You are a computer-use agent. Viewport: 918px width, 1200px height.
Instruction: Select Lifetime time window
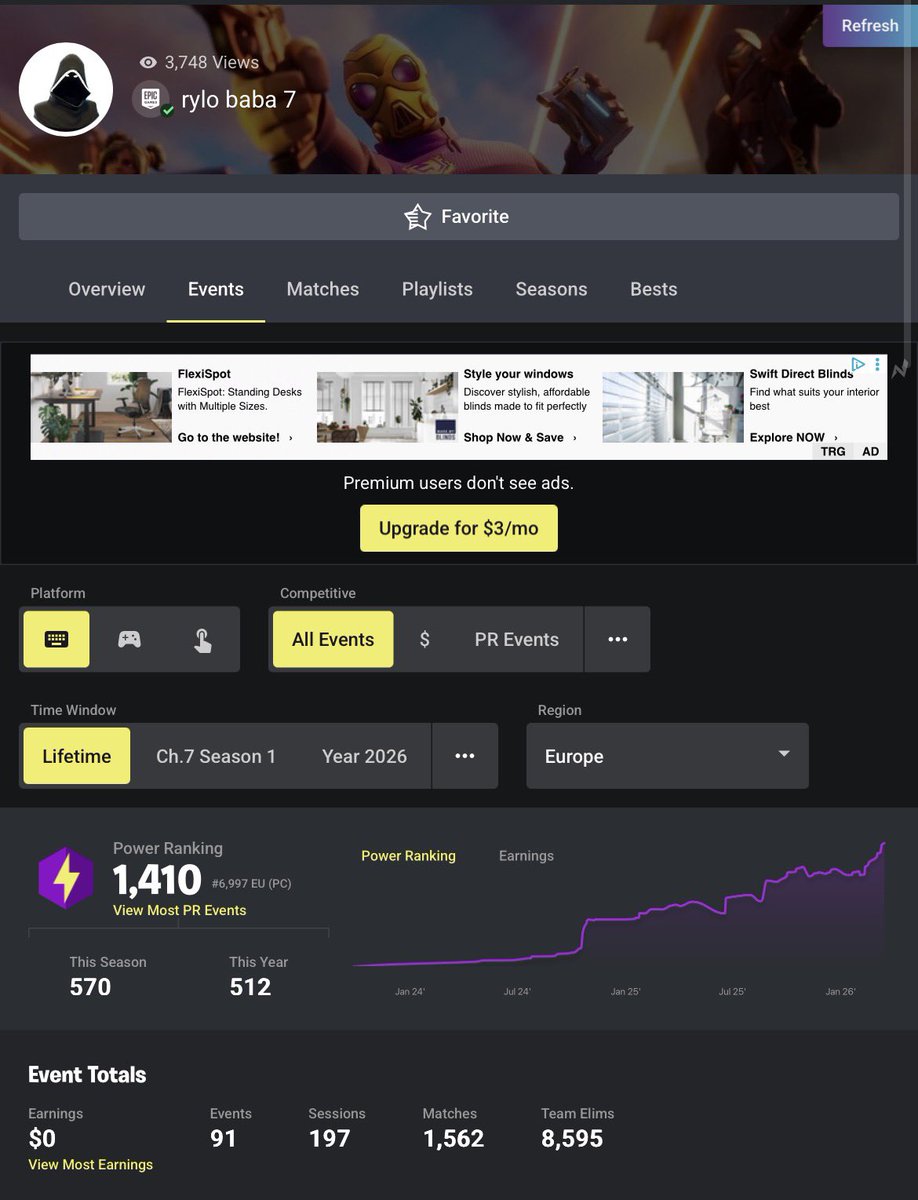tap(77, 756)
